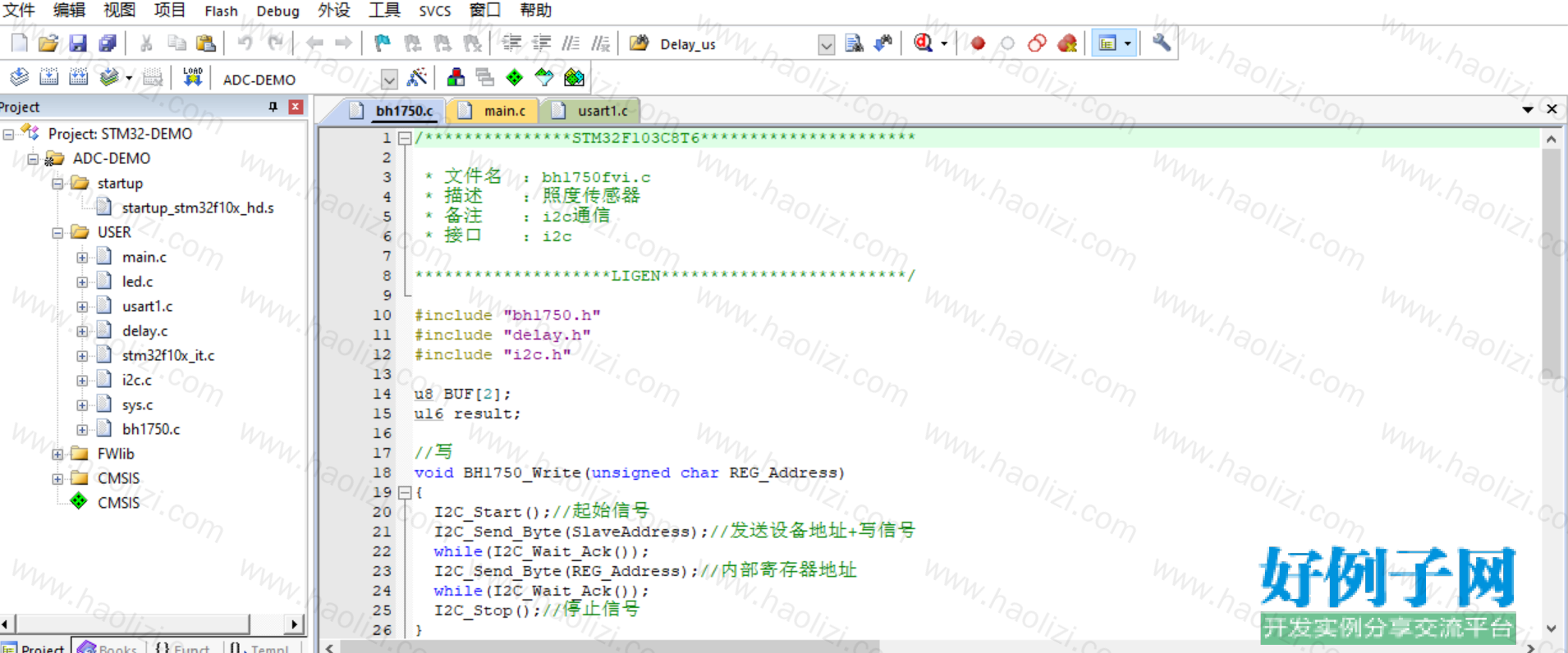Open Manage Run-Time Environment green diamond icon
Viewport: 1568px width, 653px height.
(515, 78)
